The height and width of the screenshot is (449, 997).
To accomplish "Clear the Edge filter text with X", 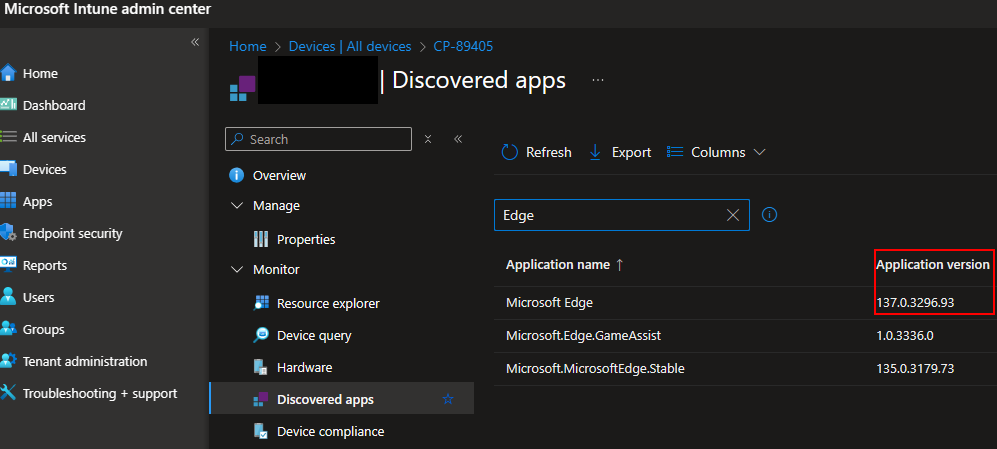I will [732, 215].
